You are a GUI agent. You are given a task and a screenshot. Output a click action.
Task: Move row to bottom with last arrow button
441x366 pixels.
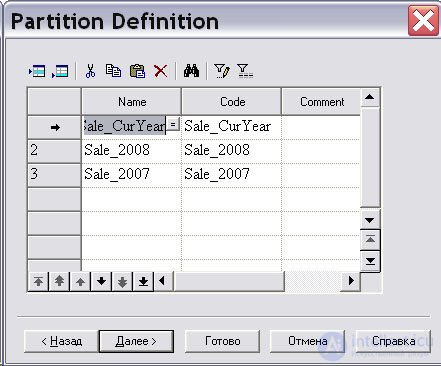143,282
